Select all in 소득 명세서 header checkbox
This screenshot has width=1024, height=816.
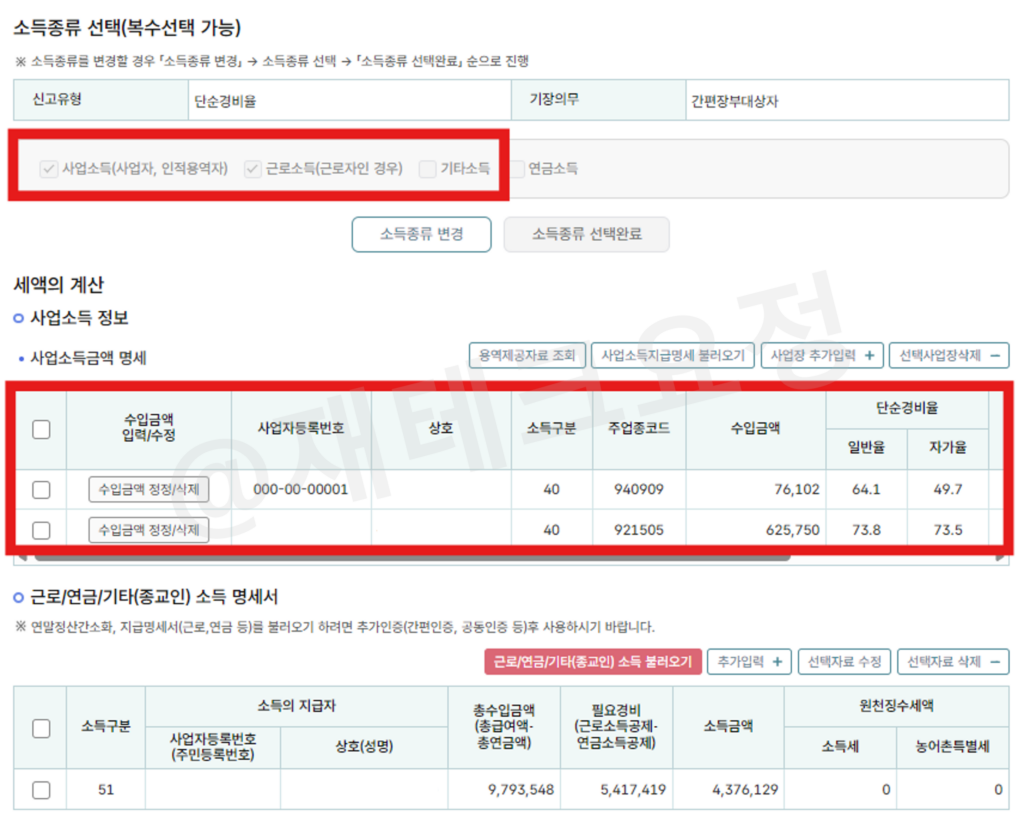[x=41, y=729]
